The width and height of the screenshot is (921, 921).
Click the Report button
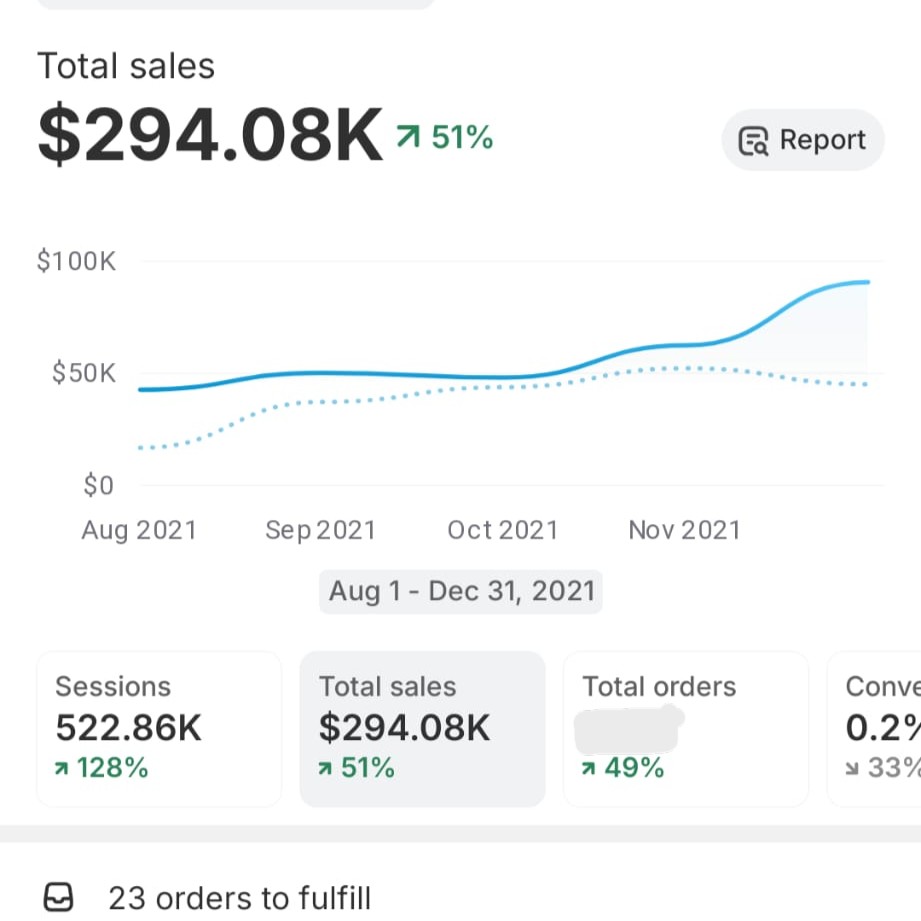pos(802,140)
